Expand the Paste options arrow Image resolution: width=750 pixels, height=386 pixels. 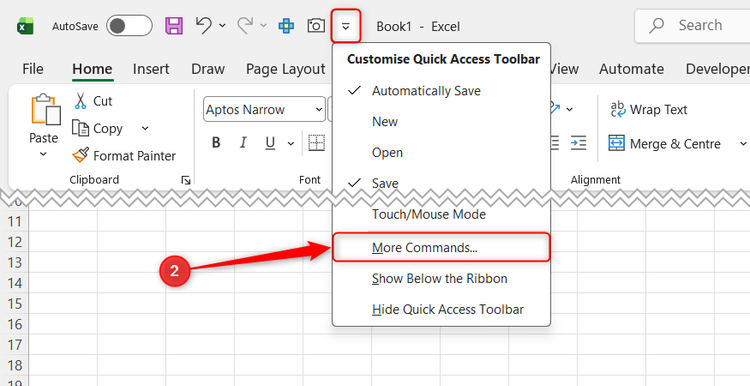coord(43,154)
